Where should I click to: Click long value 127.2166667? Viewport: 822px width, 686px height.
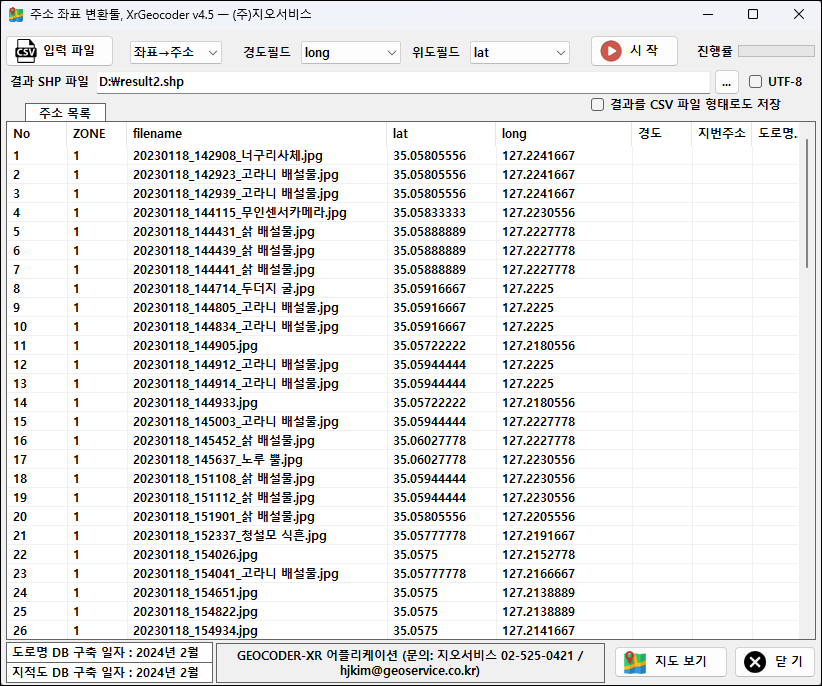click(538, 574)
